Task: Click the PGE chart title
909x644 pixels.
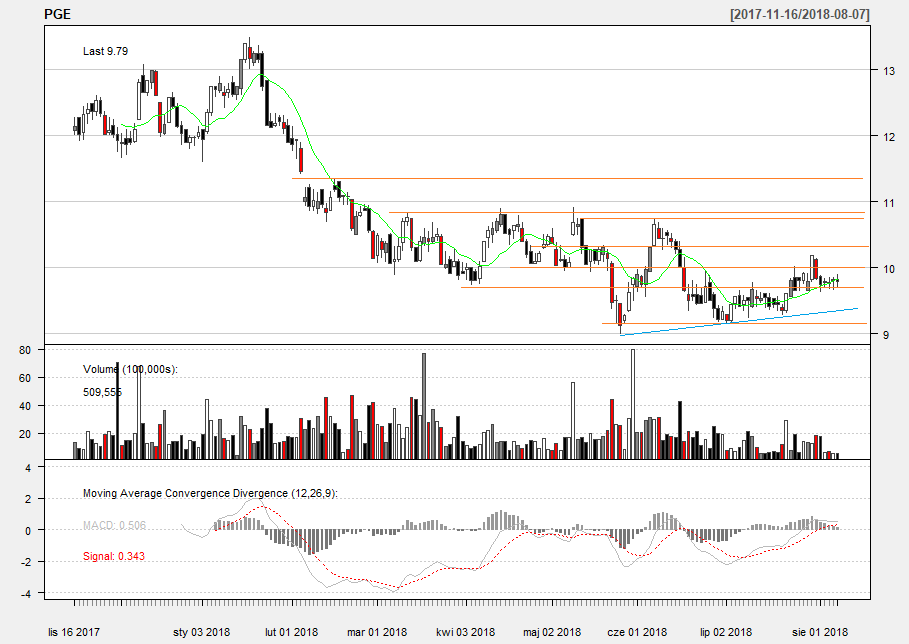Action: coord(57,14)
